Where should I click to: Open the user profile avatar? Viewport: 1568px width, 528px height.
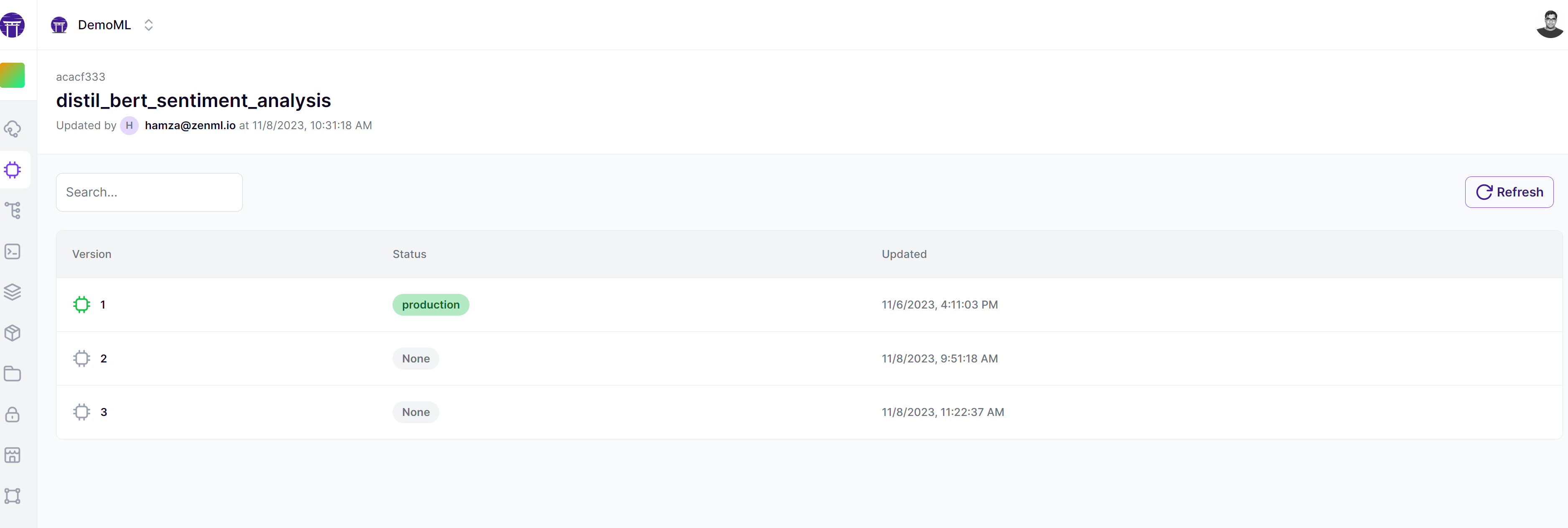point(1549,25)
